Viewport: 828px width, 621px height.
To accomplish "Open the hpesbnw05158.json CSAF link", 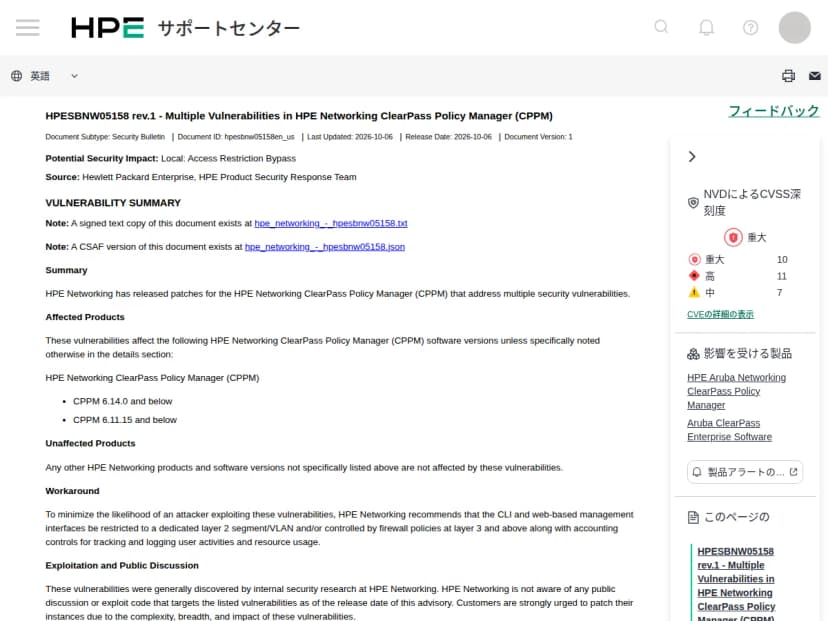I will (x=325, y=247).
